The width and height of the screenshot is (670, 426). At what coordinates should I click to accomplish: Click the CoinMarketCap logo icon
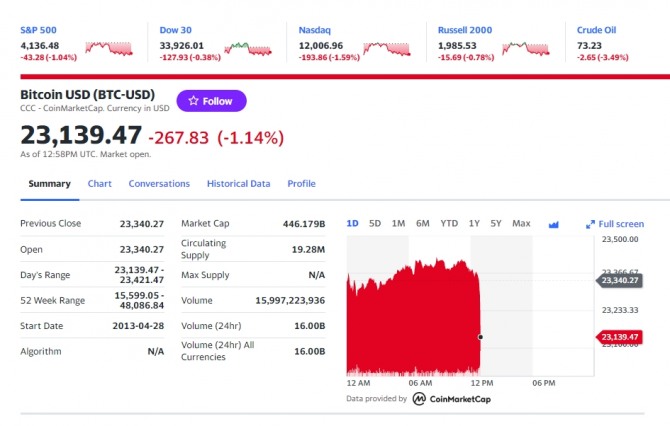[418, 398]
